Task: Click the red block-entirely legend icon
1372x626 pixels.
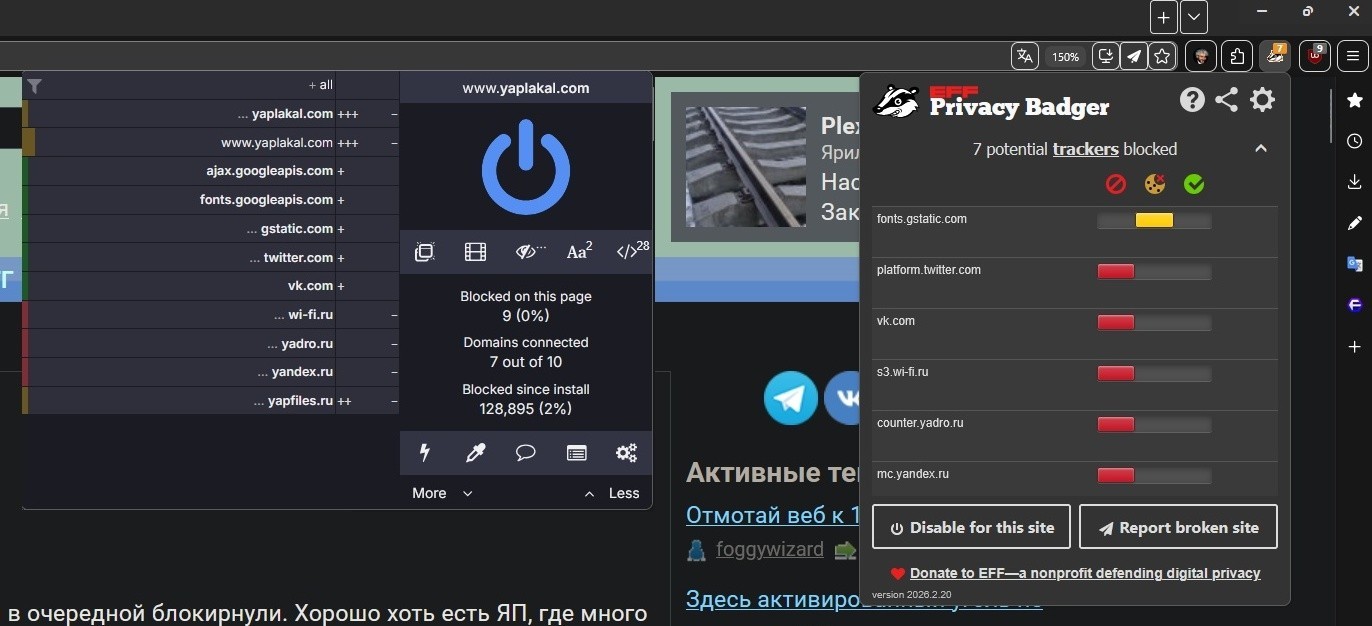Action: tap(1116, 184)
